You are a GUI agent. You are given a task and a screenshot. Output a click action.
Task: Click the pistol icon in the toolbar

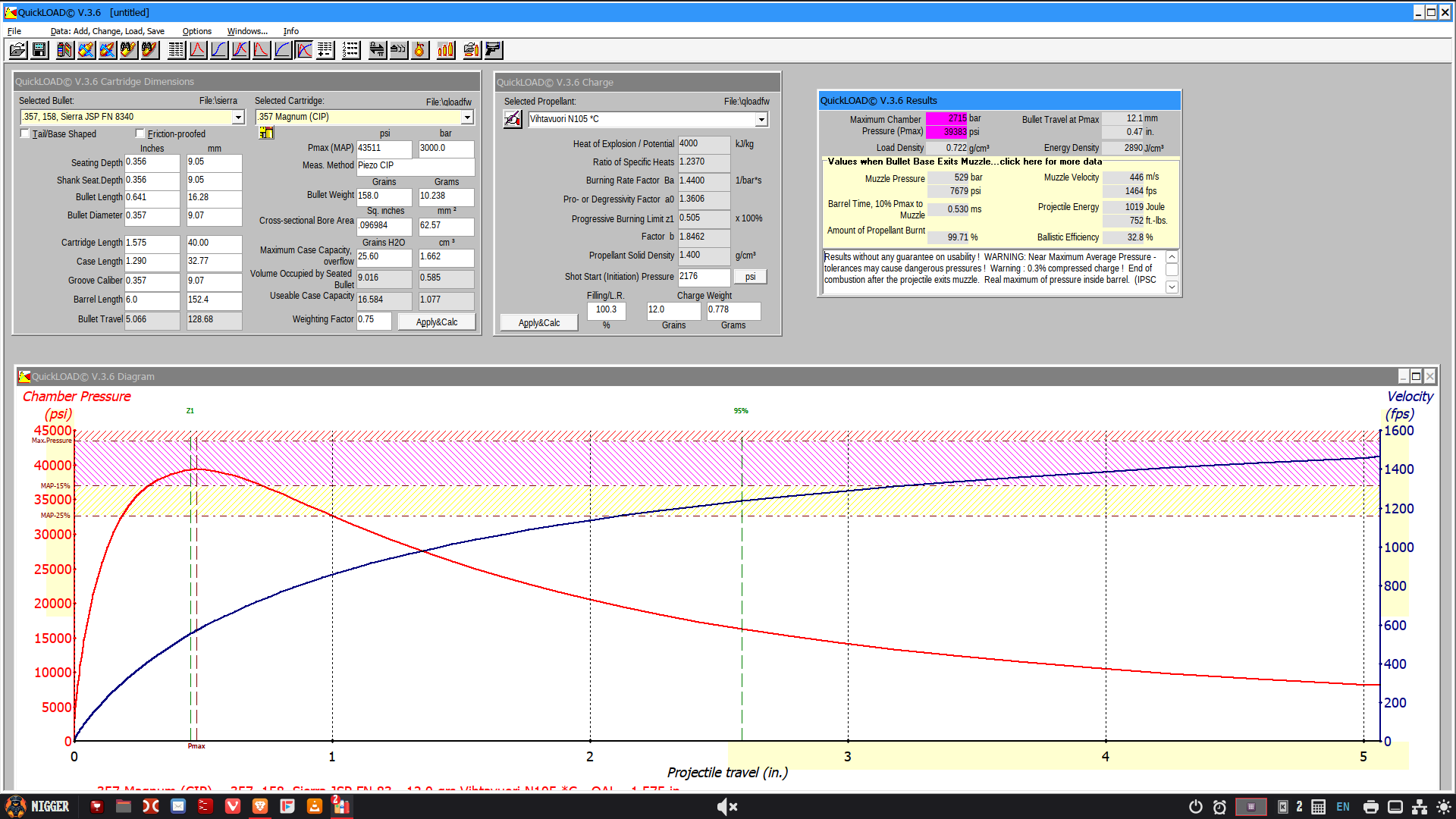click(494, 50)
